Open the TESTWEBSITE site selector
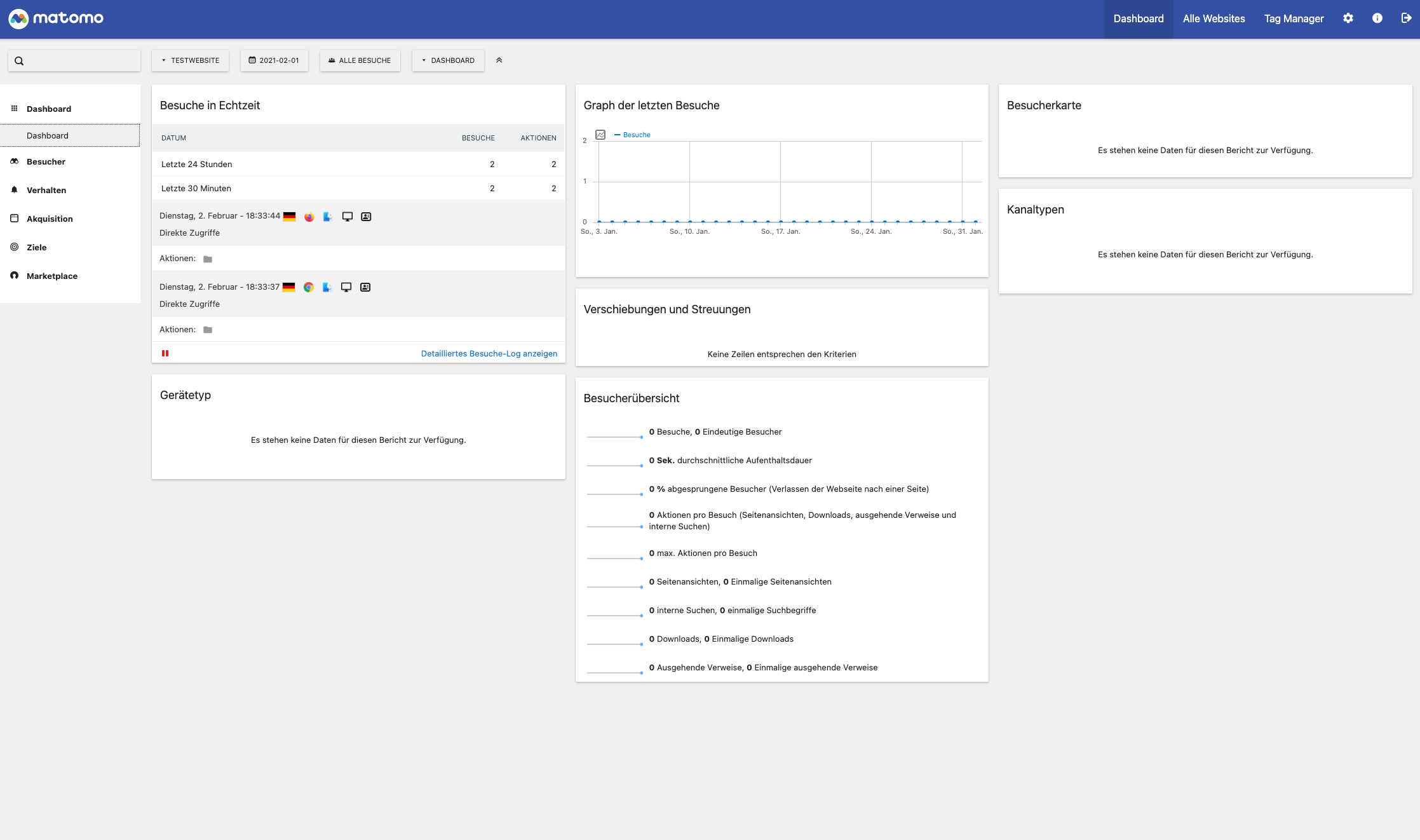The width and height of the screenshot is (1420, 840). [x=191, y=60]
